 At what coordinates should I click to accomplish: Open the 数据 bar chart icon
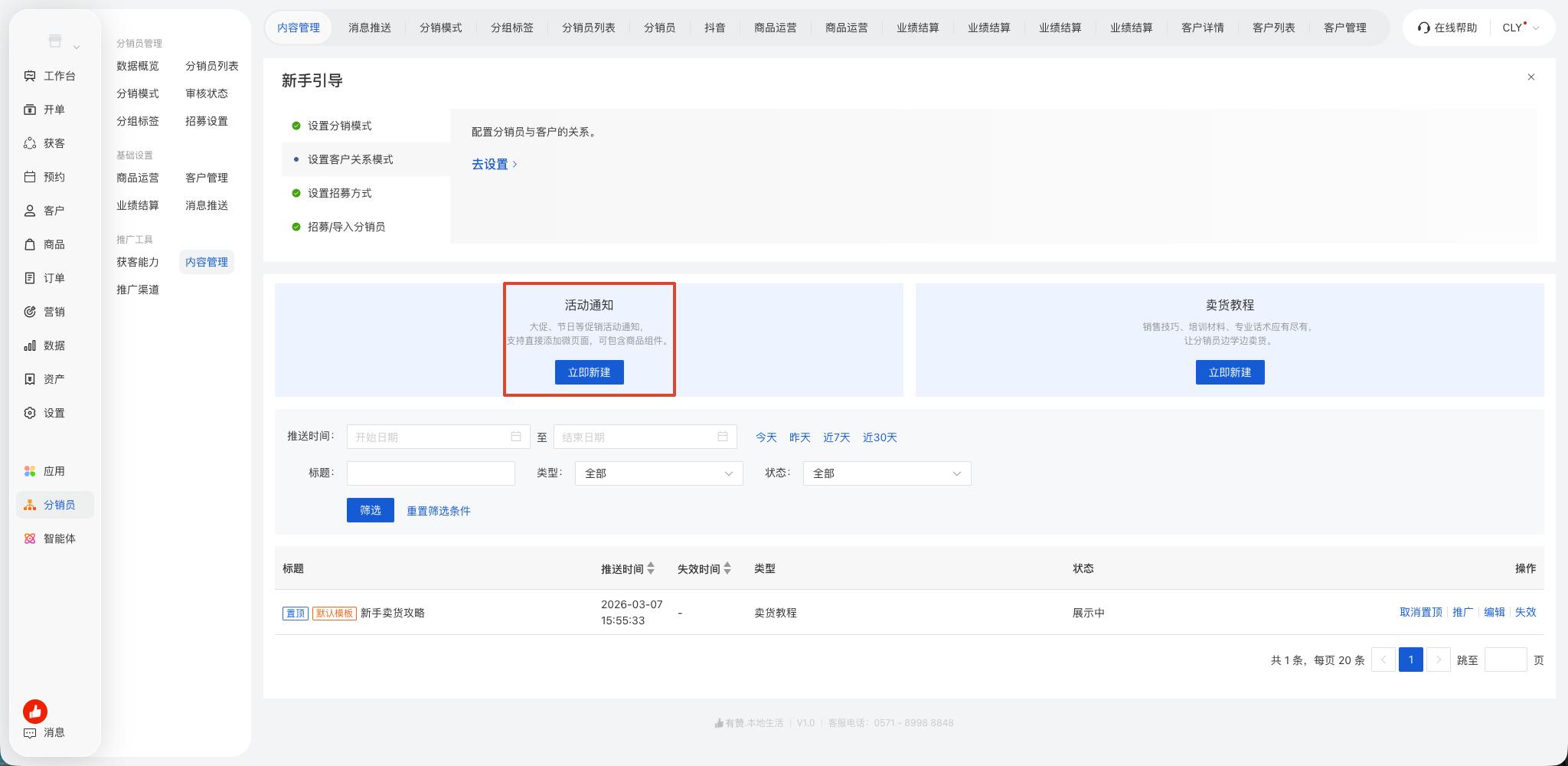pos(30,345)
